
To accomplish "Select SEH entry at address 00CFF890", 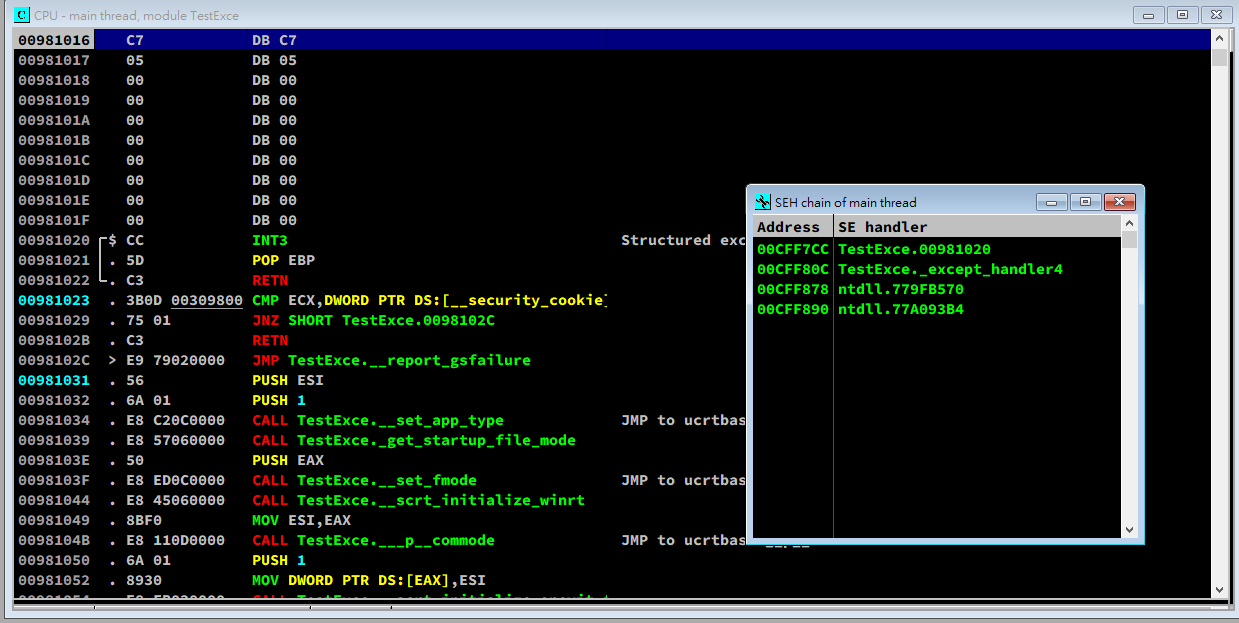I will [792, 309].
